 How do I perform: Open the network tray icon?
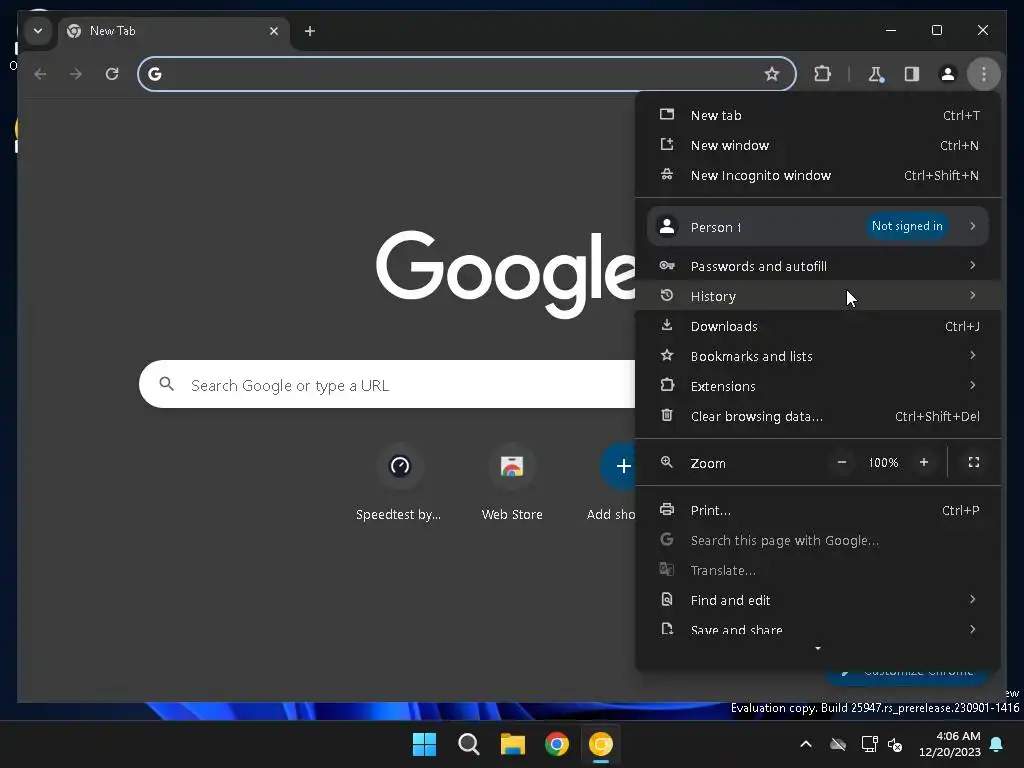(x=869, y=744)
